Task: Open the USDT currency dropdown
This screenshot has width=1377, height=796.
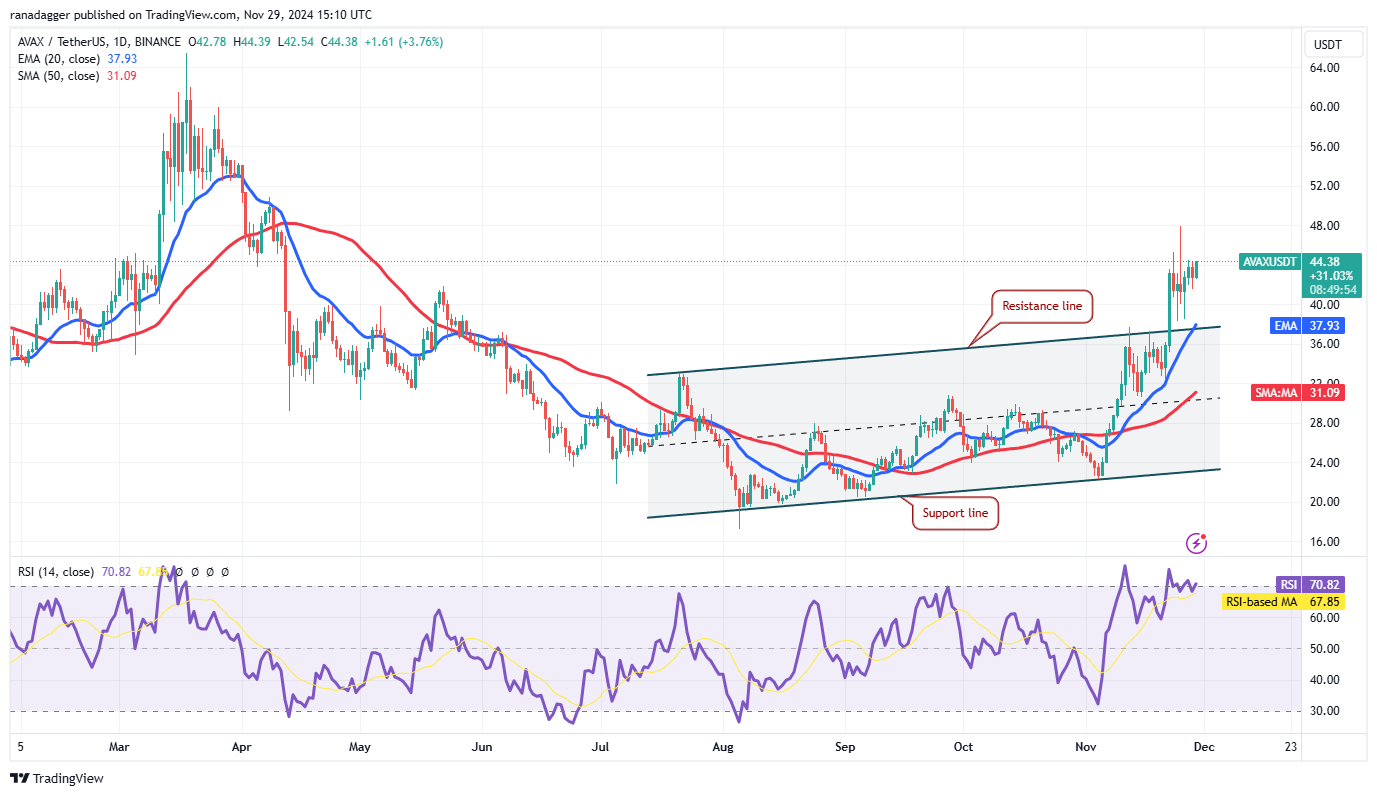Action: click(x=1331, y=45)
